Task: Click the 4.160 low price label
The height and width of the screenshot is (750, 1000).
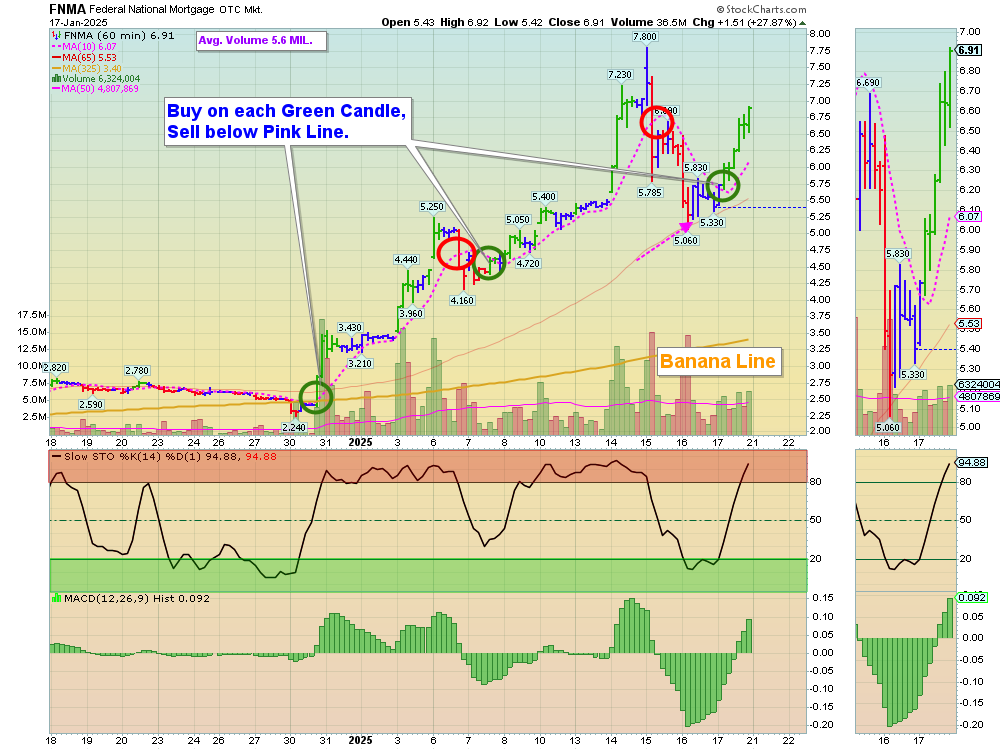Action: pos(462,300)
